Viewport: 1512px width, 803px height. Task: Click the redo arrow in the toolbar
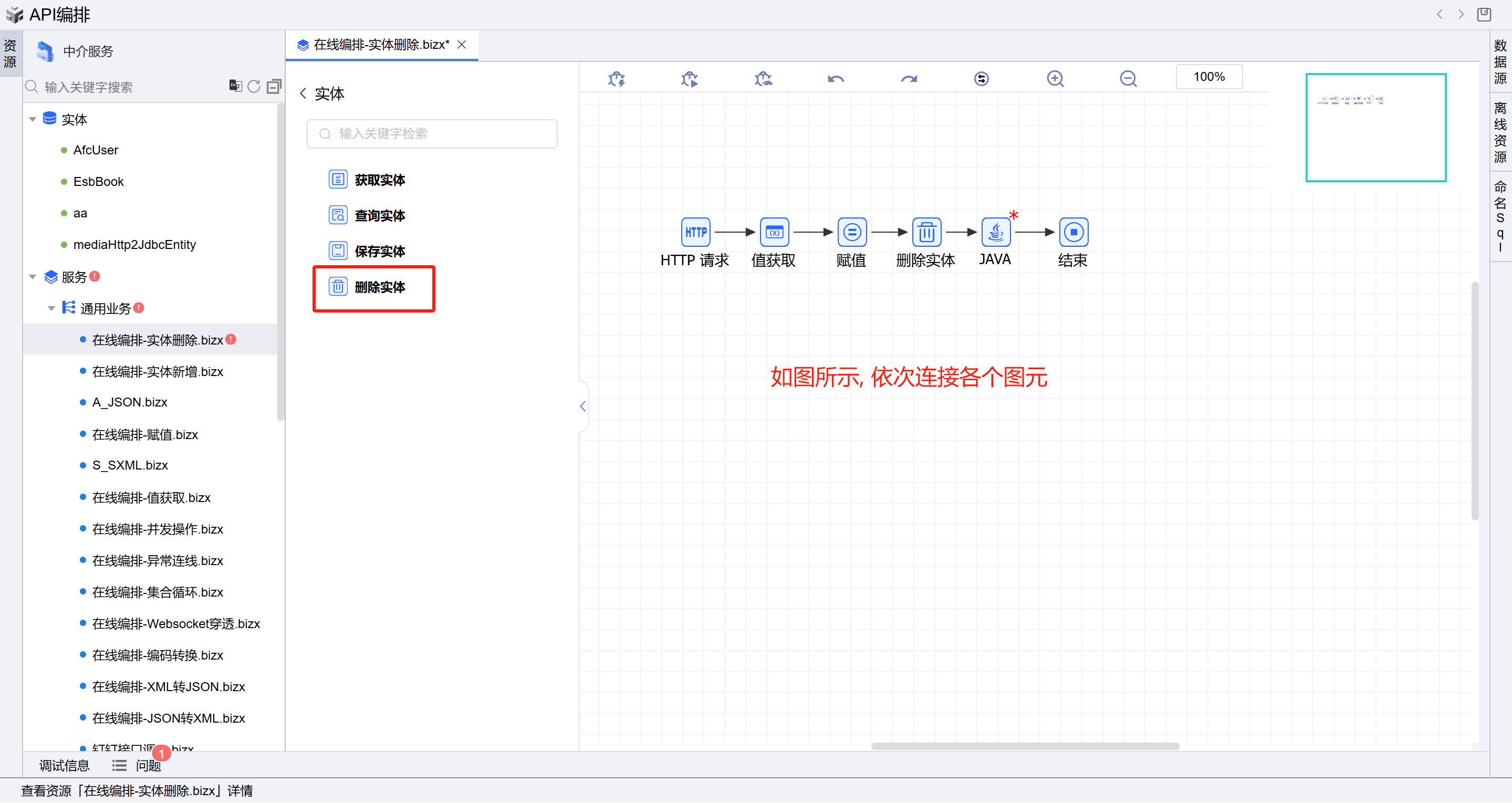click(x=909, y=78)
